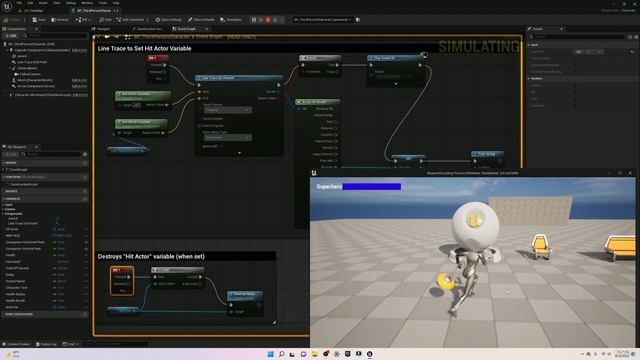The width and height of the screenshot is (640, 360).
Task: Open the Diff toolbar dropdown
Action: (83, 20)
